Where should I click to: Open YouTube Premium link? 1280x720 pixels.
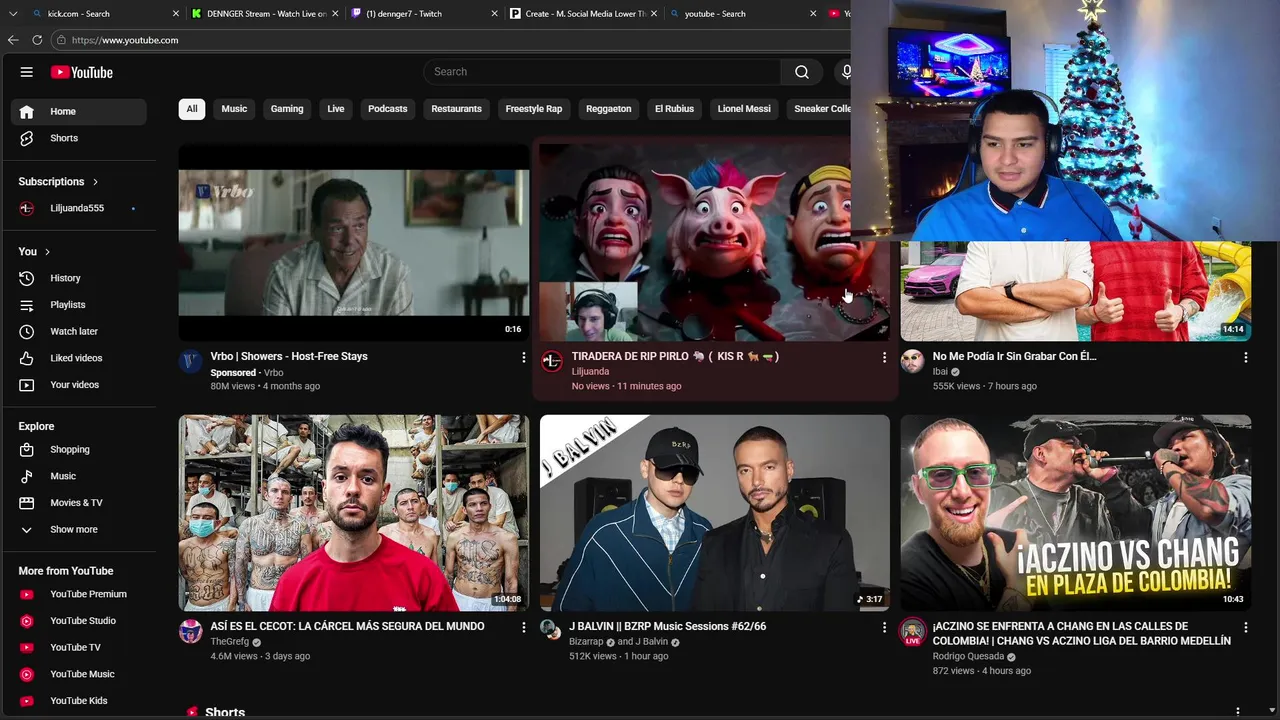[x=79, y=594]
